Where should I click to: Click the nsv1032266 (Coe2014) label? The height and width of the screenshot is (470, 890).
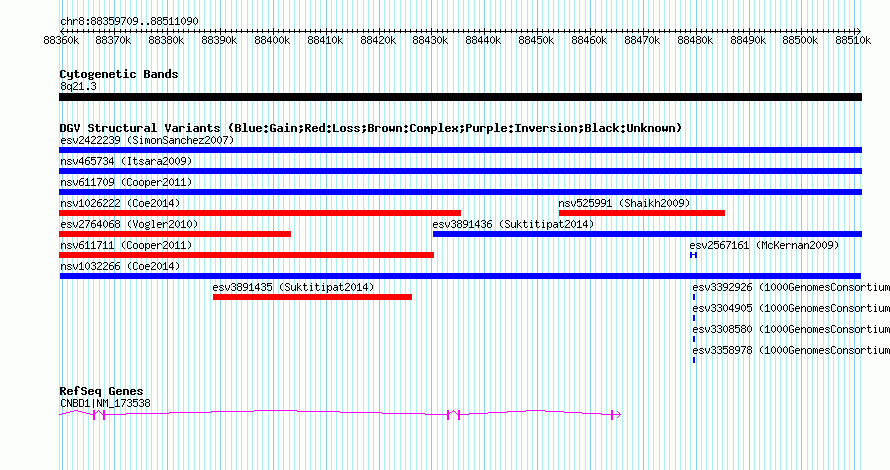120,266
